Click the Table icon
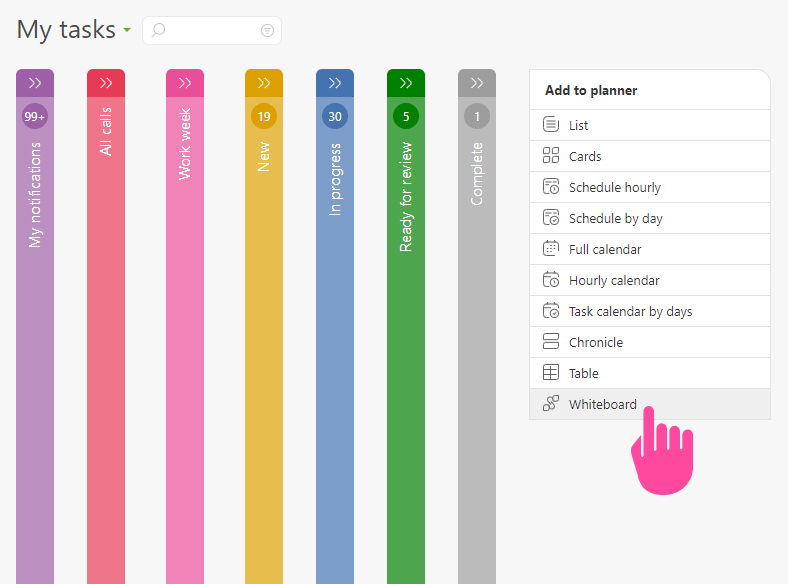788x584 pixels. coord(550,373)
